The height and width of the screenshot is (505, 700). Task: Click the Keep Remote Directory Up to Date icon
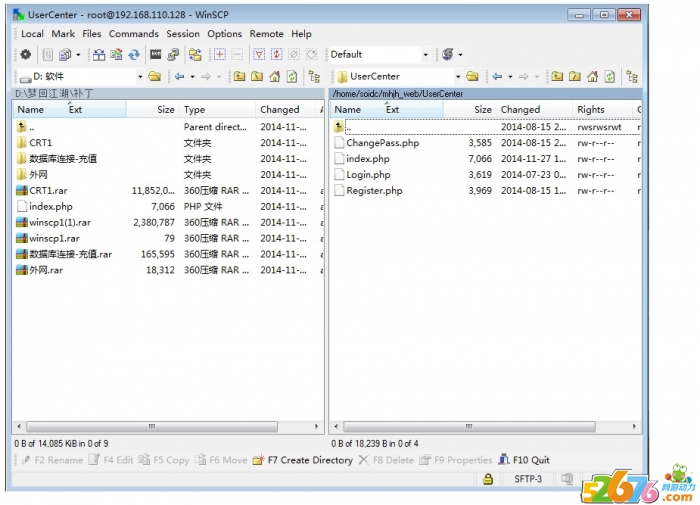[x=134, y=54]
